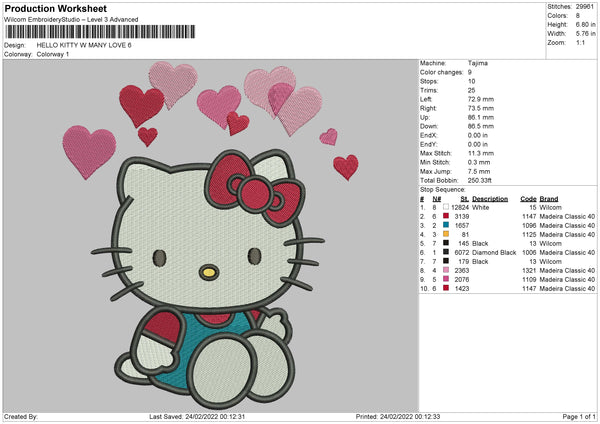The width and height of the screenshot is (600, 424).
Task: Click the 'Brand' column header
Action: (549, 199)
